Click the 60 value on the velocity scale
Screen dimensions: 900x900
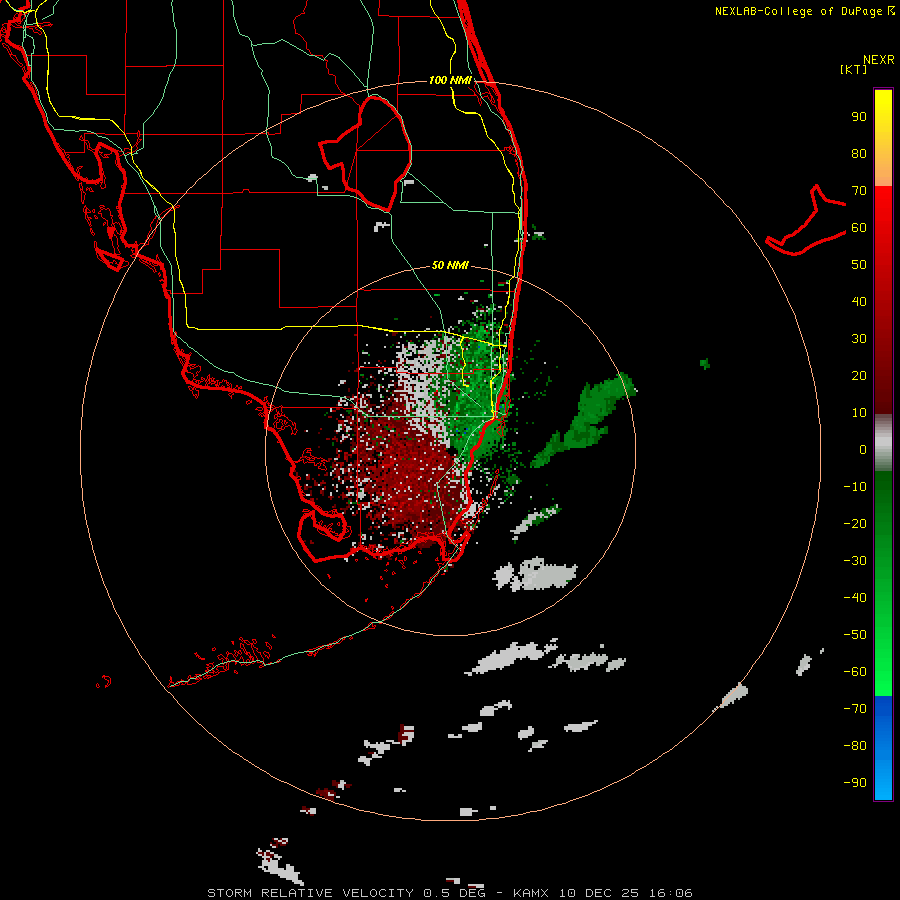[859, 228]
